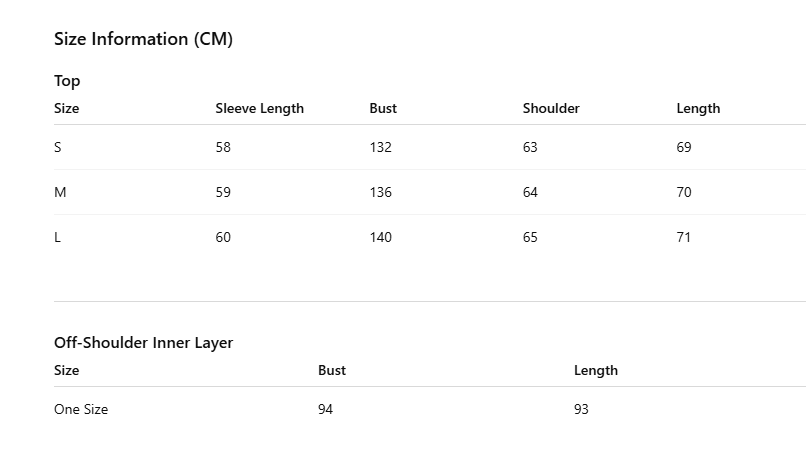Click the Sleeve Length column header
This screenshot has height=463, width=806.
(260, 109)
